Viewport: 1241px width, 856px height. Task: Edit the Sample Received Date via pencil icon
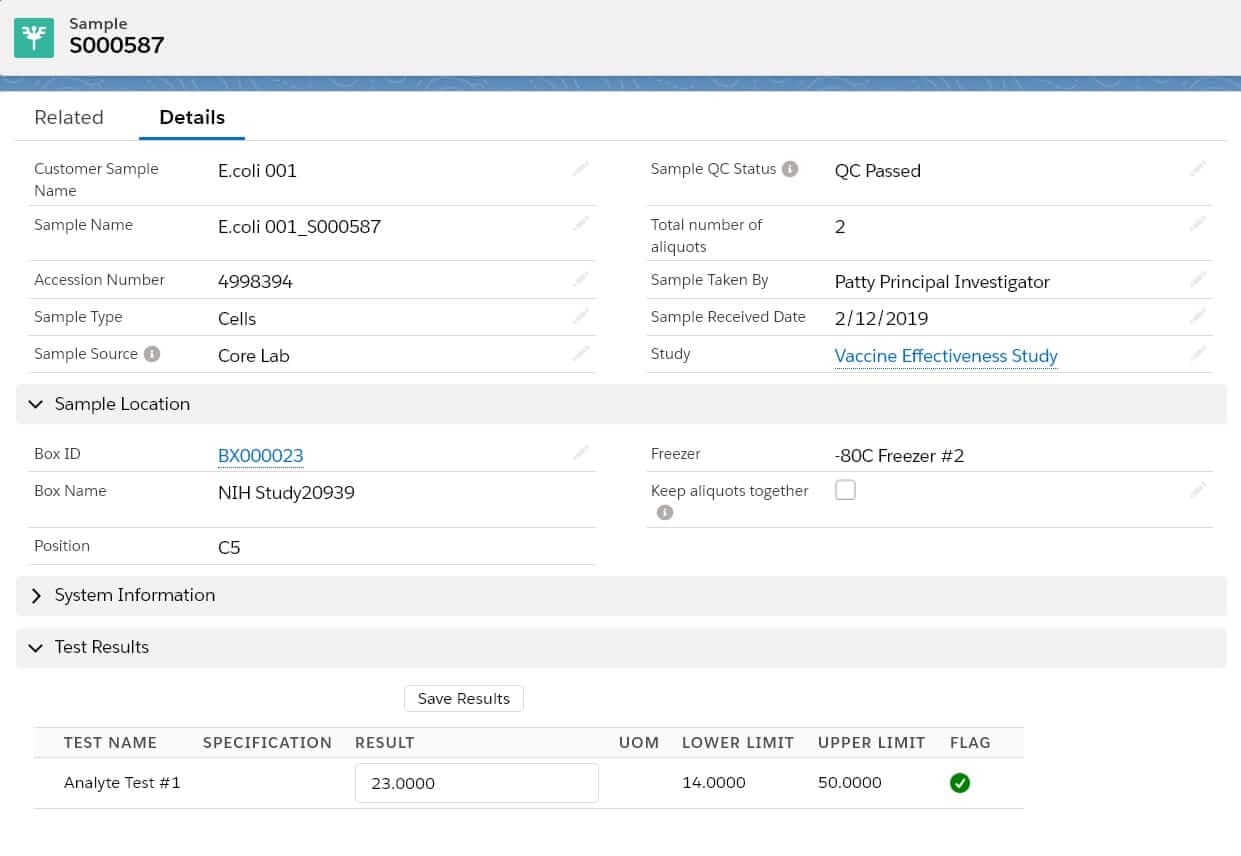pyautogui.click(x=1198, y=316)
